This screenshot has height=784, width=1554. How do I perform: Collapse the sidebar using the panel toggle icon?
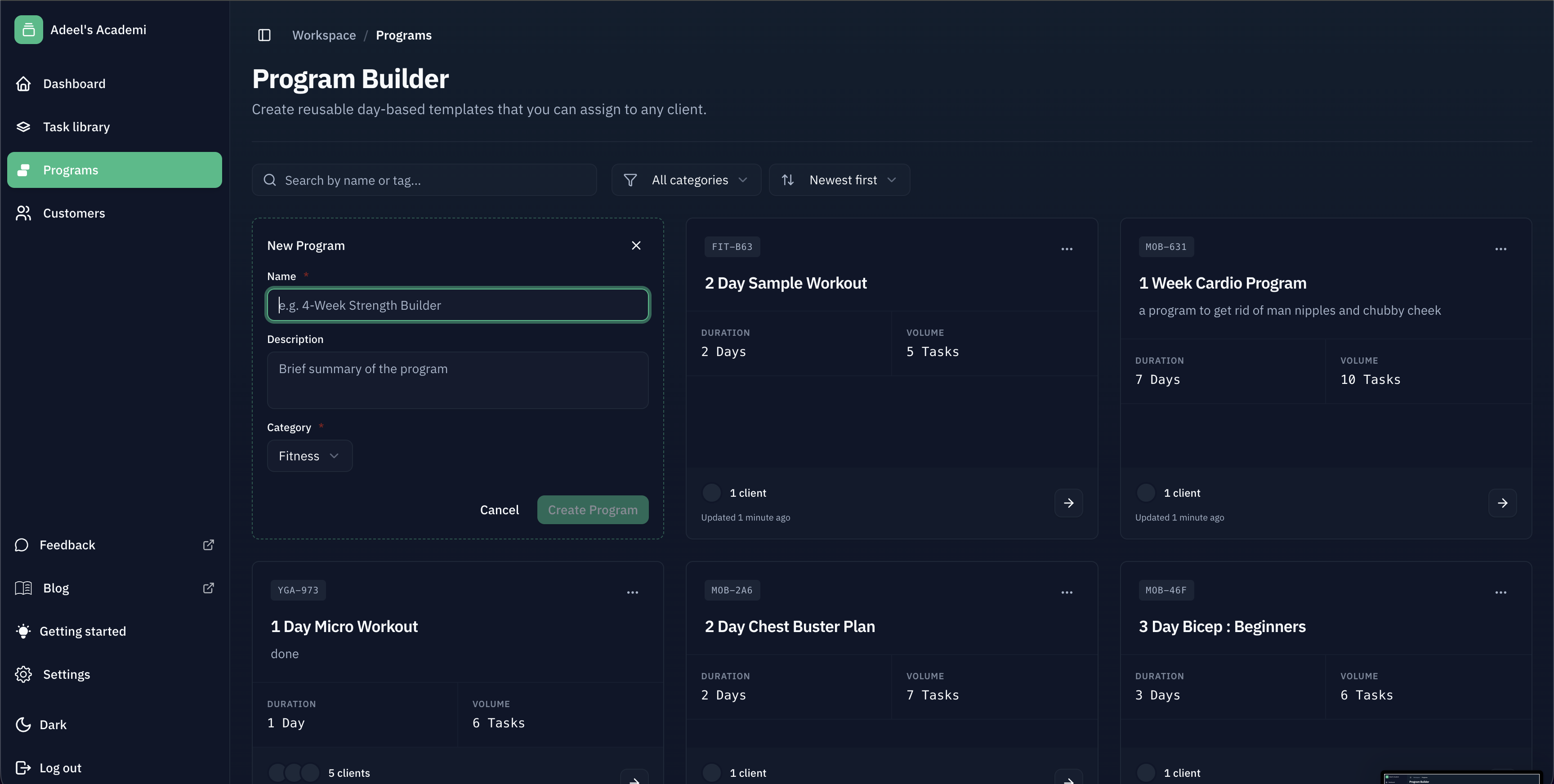tap(264, 35)
